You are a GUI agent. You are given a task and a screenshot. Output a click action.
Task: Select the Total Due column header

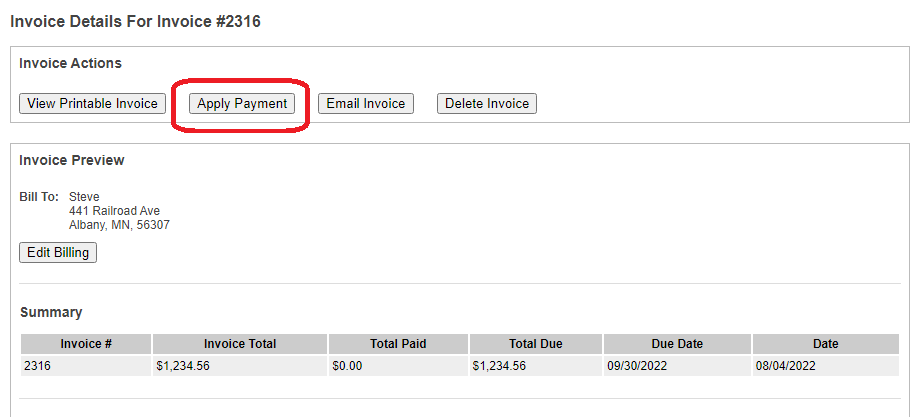coord(536,344)
